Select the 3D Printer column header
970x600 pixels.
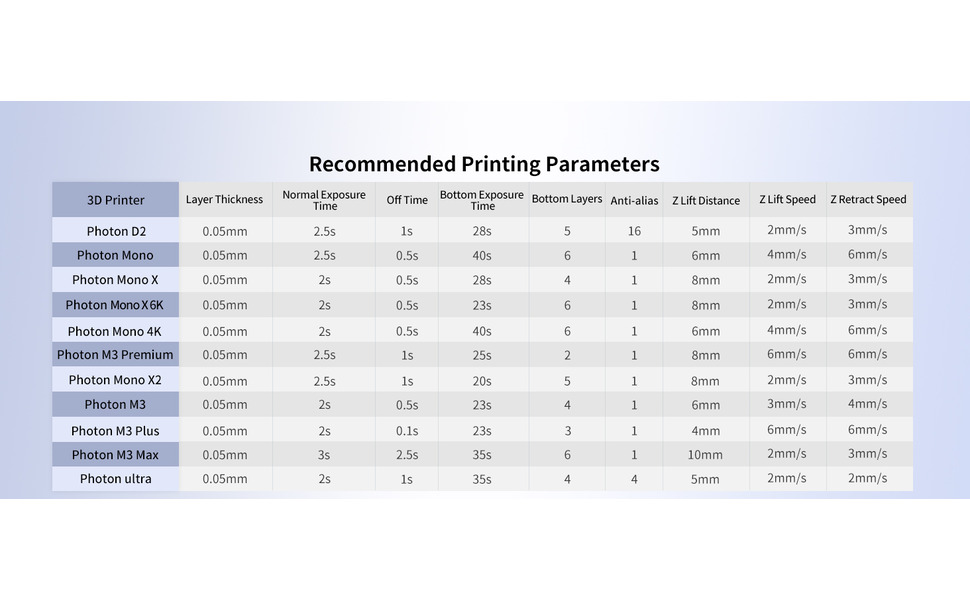tap(116, 200)
